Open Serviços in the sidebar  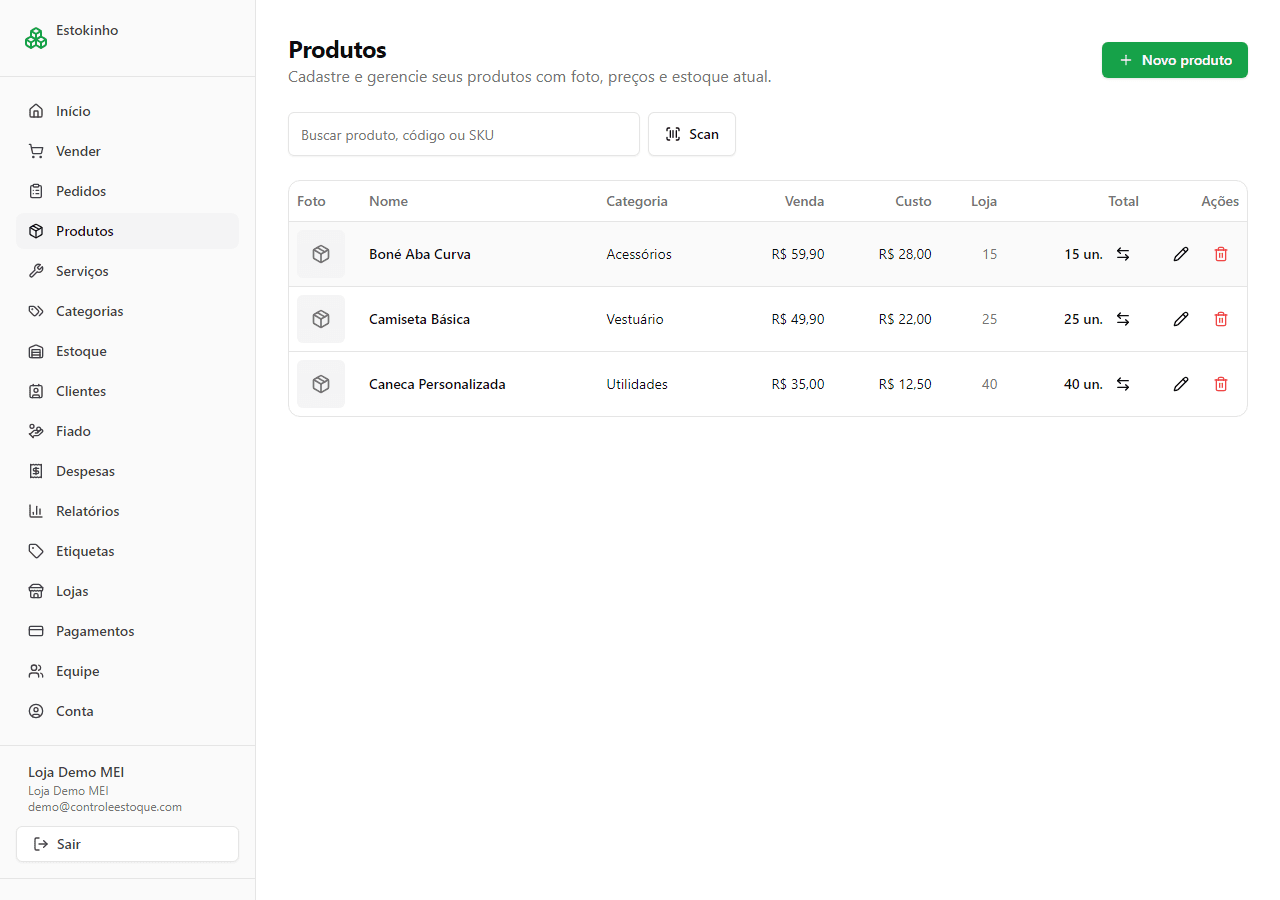coord(127,271)
